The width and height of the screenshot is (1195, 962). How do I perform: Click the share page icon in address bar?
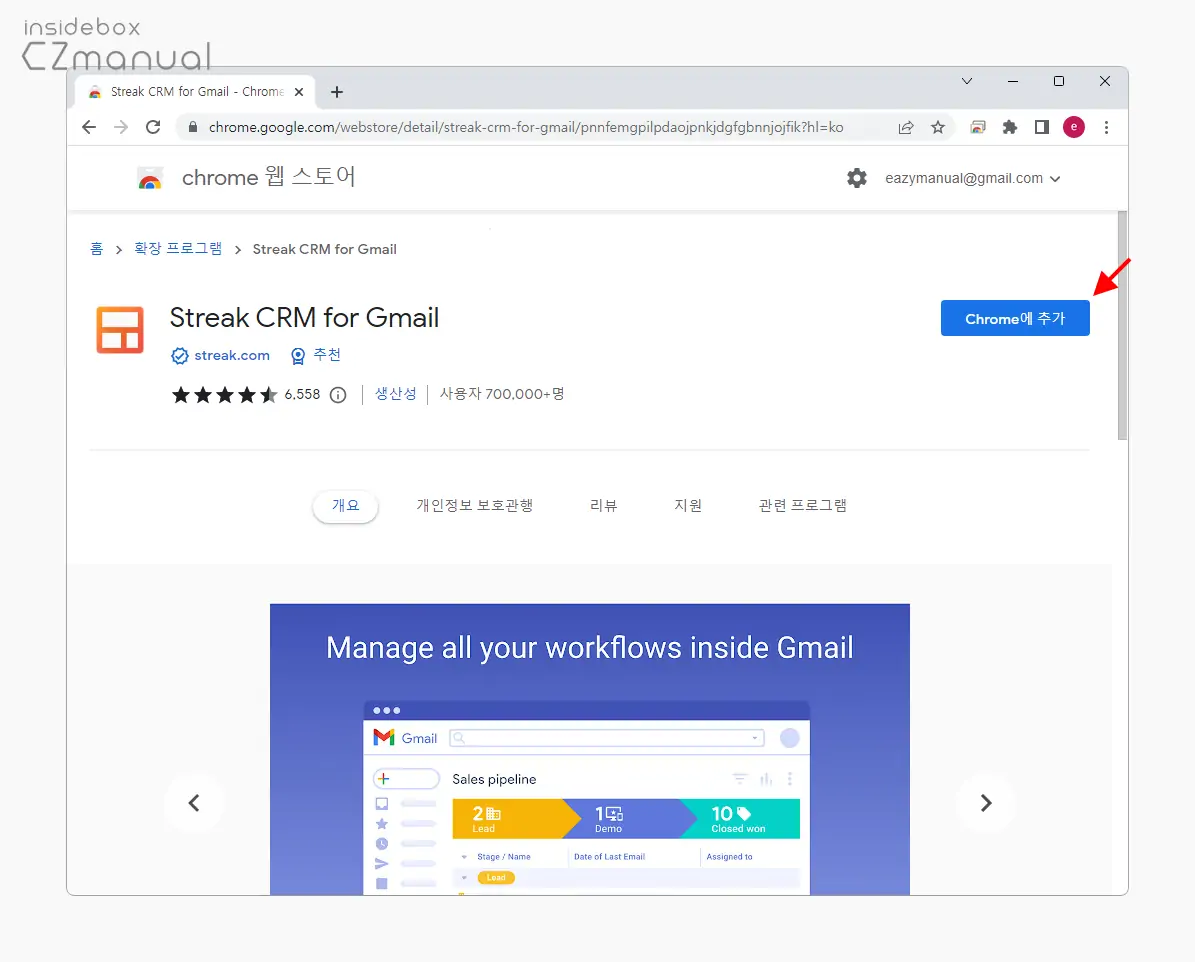(x=905, y=127)
